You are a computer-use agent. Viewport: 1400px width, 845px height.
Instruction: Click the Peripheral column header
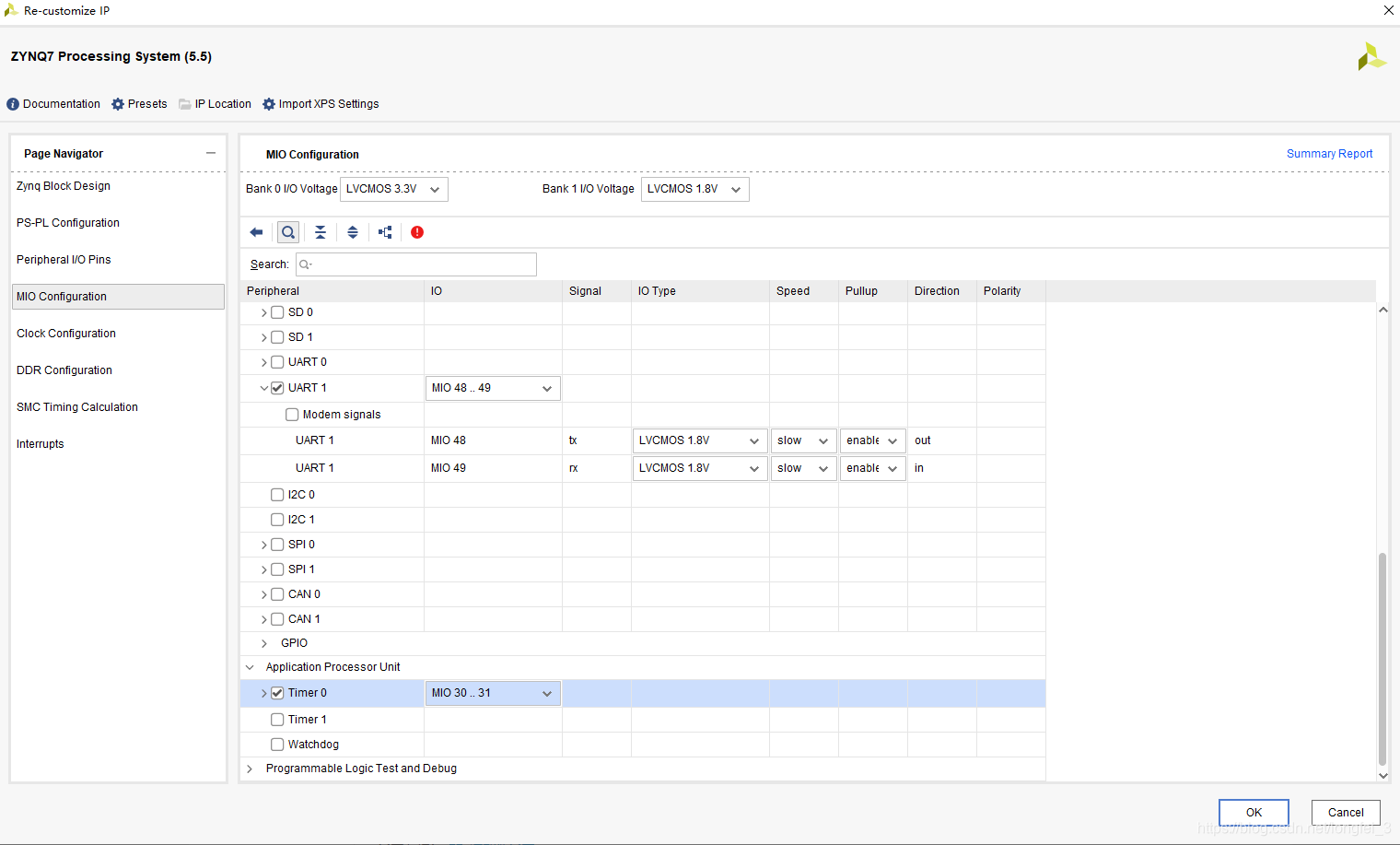tap(332, 291)
